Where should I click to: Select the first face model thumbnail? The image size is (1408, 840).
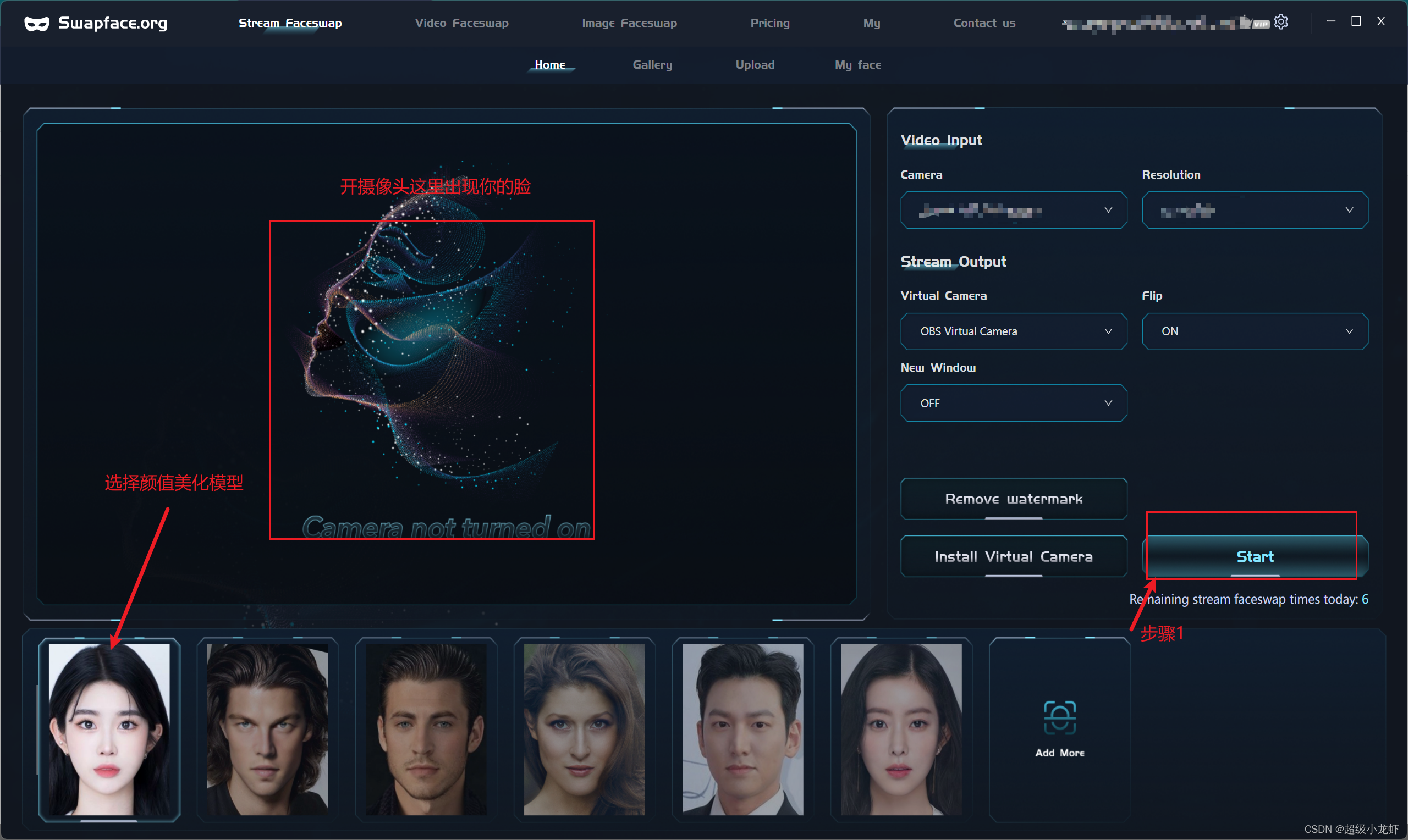[x=109, y=729]
